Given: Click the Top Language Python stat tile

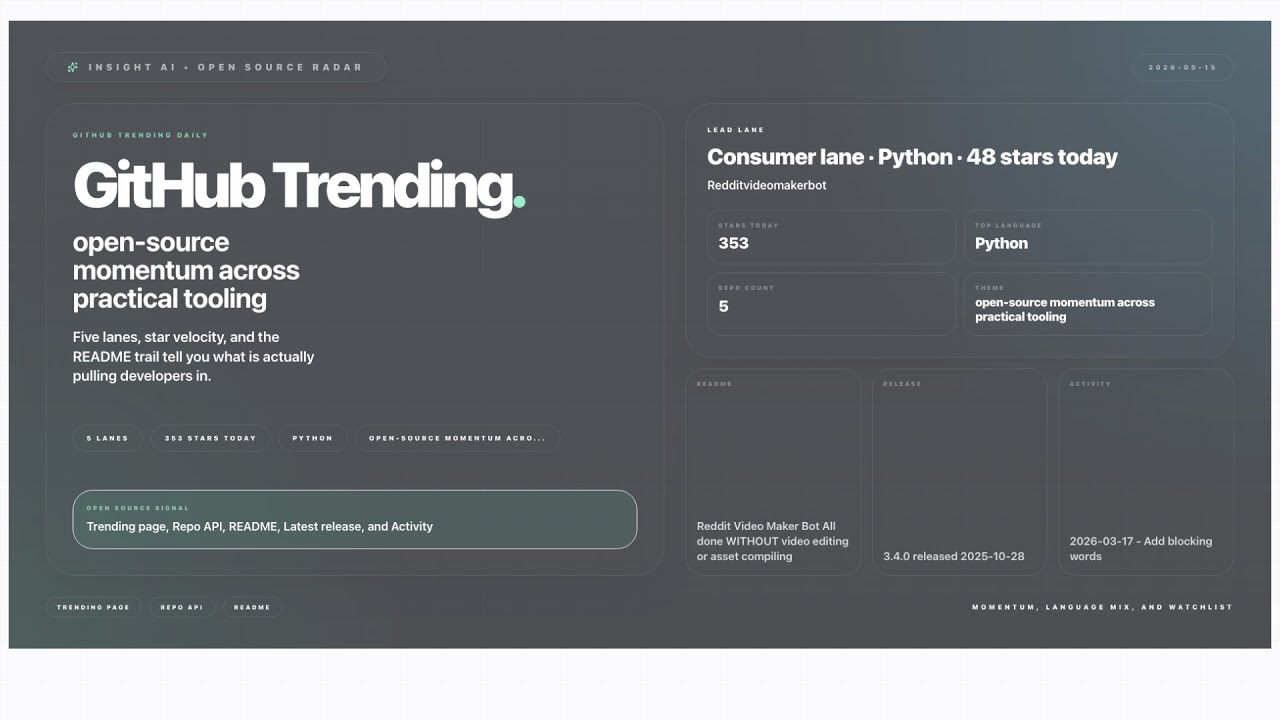Looking at the screenshot, I should (1088, 237).
